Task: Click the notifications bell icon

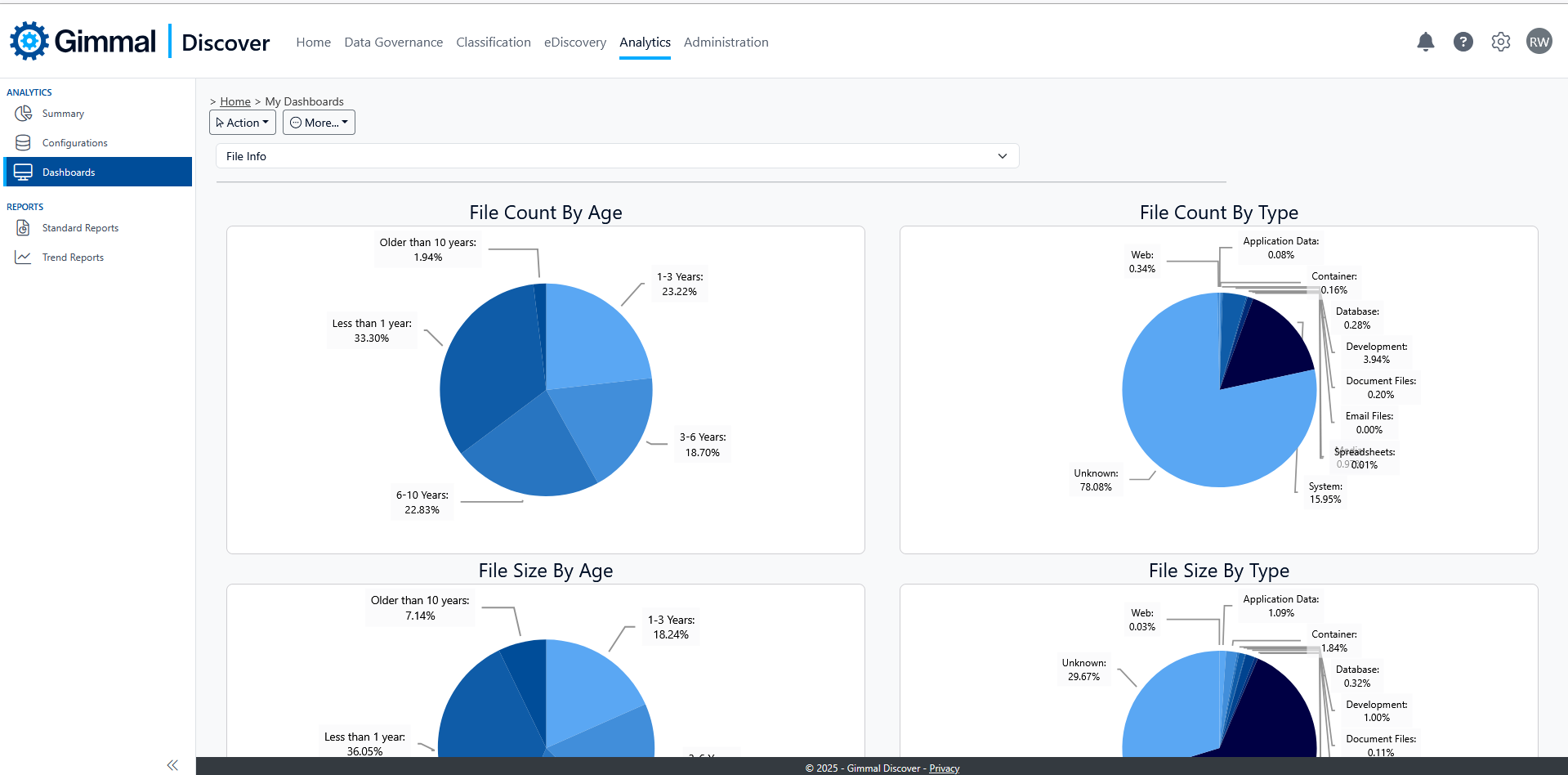Action: 1425,42
